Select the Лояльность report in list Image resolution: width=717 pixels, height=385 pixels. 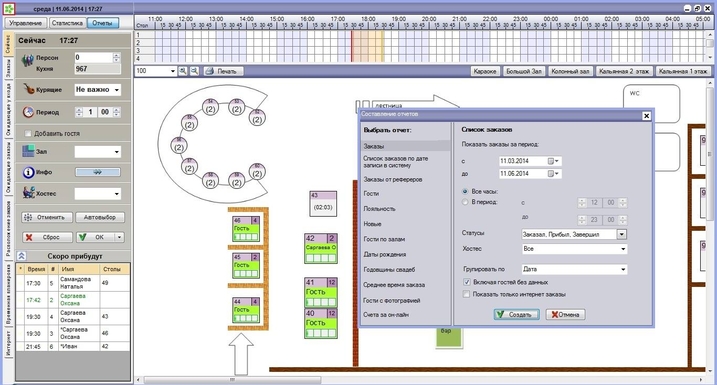click(x=380, y=209)
